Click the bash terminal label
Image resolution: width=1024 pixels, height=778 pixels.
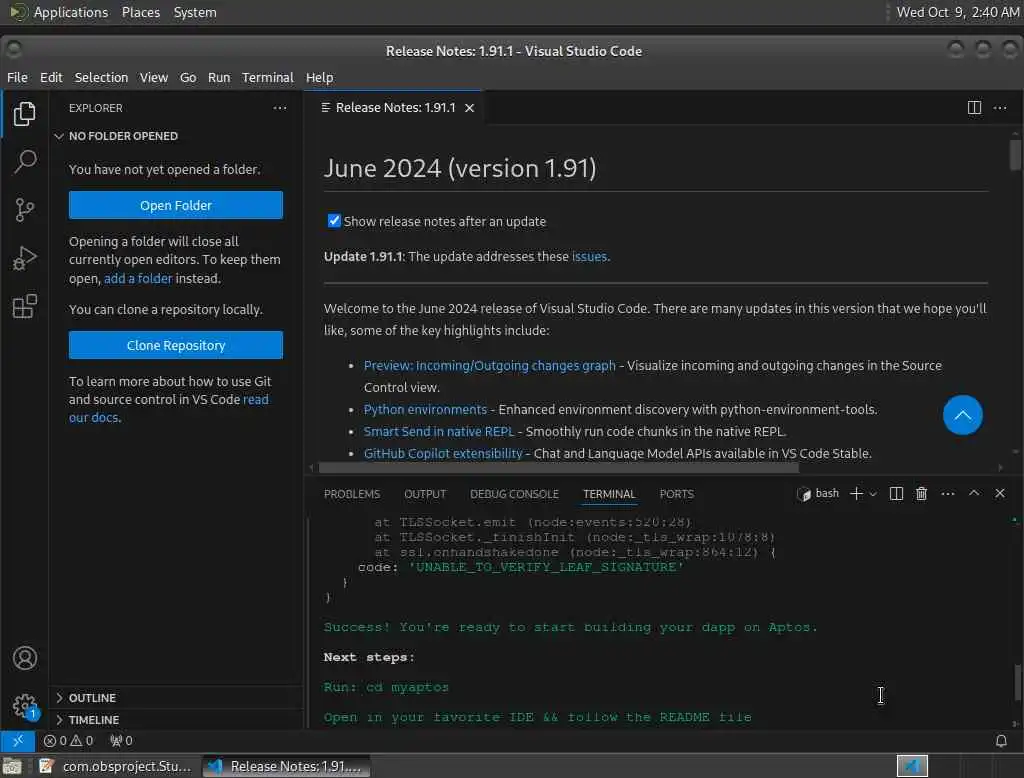click(818, 493)
